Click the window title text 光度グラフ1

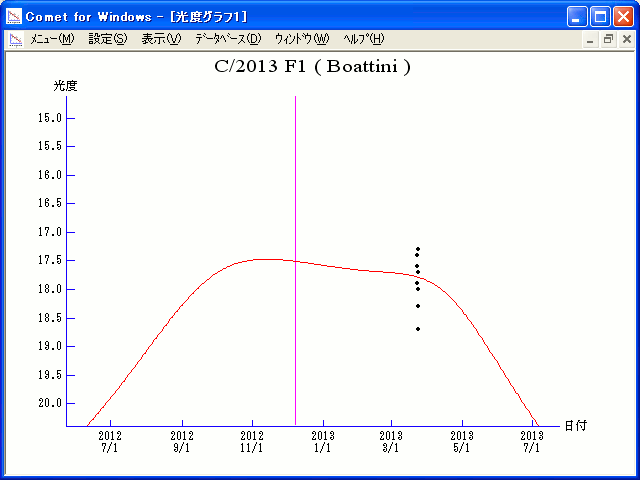(x=209, y=17)
